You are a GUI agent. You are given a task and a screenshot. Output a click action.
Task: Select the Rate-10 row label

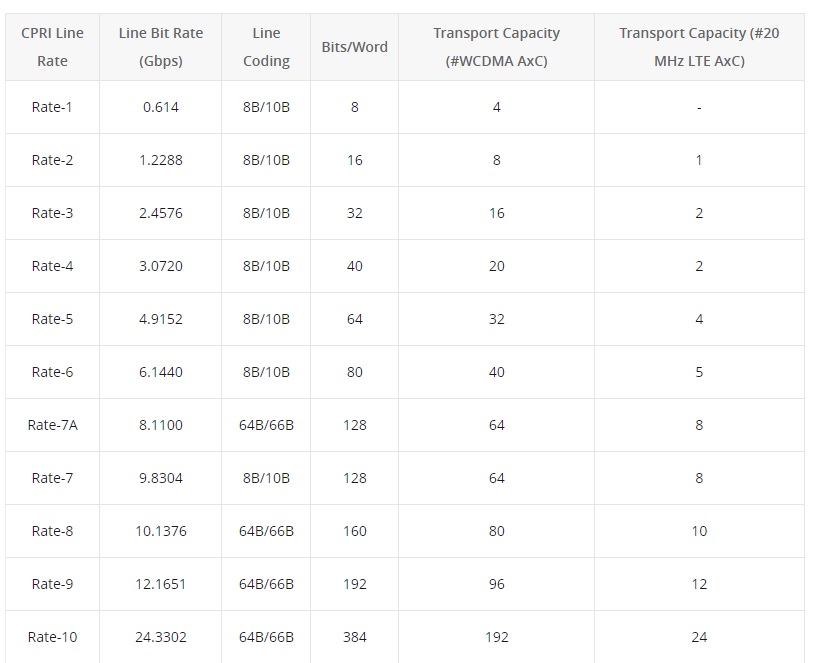[52, 637]
